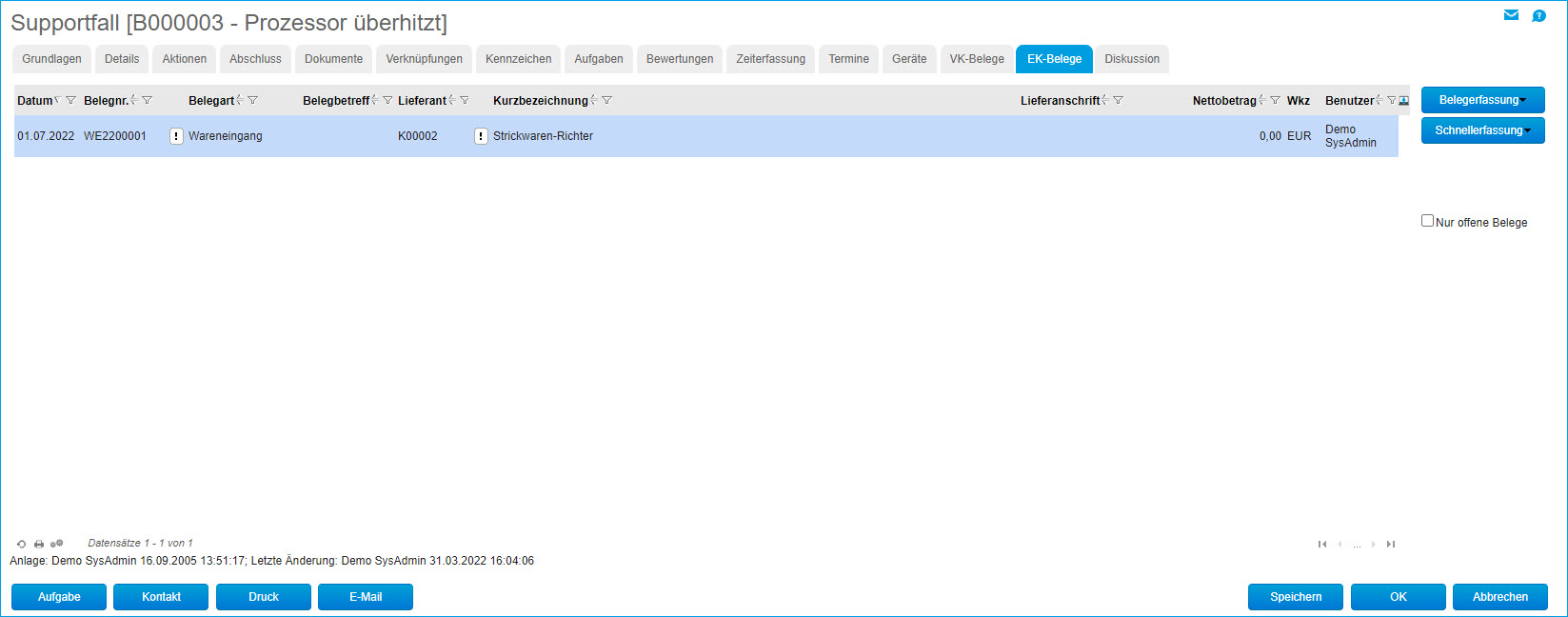This screenshot has height=617, width=1568.
Task: Switch to the Termine tab
Action: click(x=848, y=59)
